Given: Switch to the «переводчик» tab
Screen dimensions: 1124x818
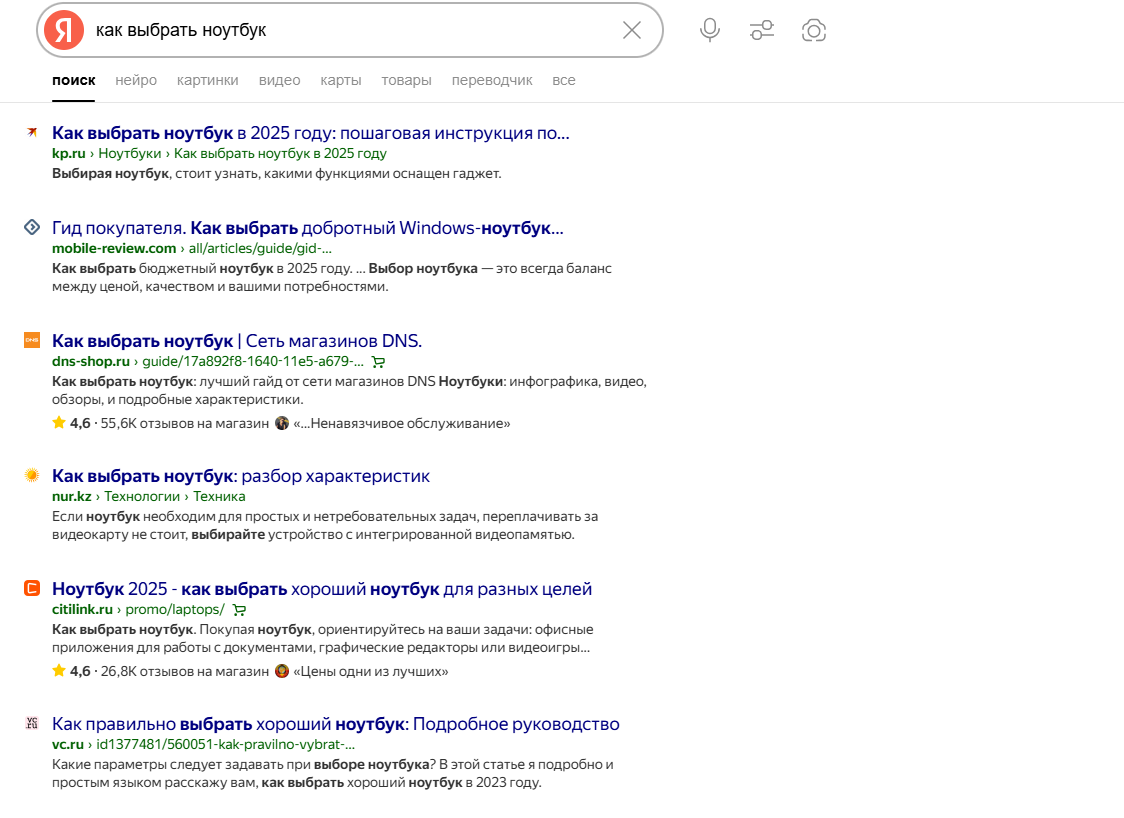Looking at the screenshot, I should click(492, 80).
